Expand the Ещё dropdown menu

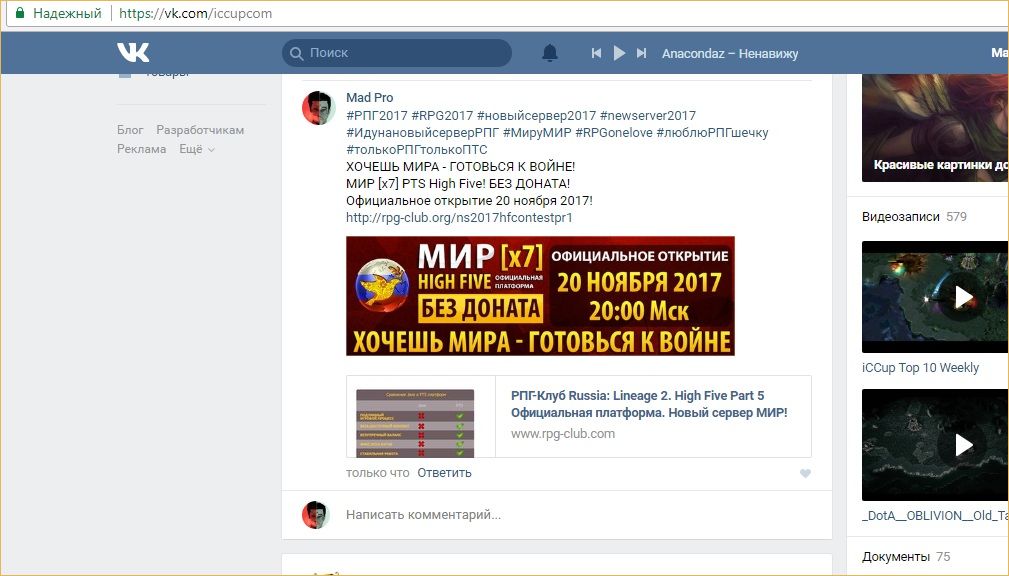(x=197, y=149)
